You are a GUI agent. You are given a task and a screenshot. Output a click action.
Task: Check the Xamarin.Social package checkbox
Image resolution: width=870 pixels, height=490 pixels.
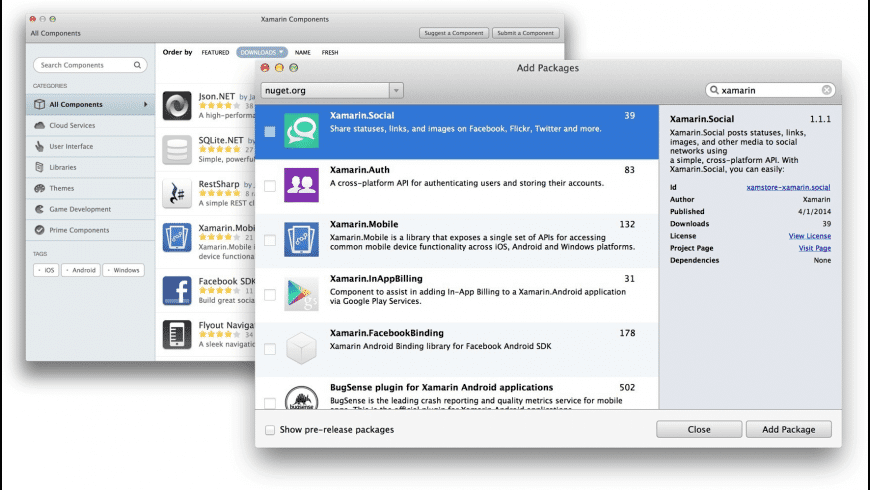tap(270, 132)
